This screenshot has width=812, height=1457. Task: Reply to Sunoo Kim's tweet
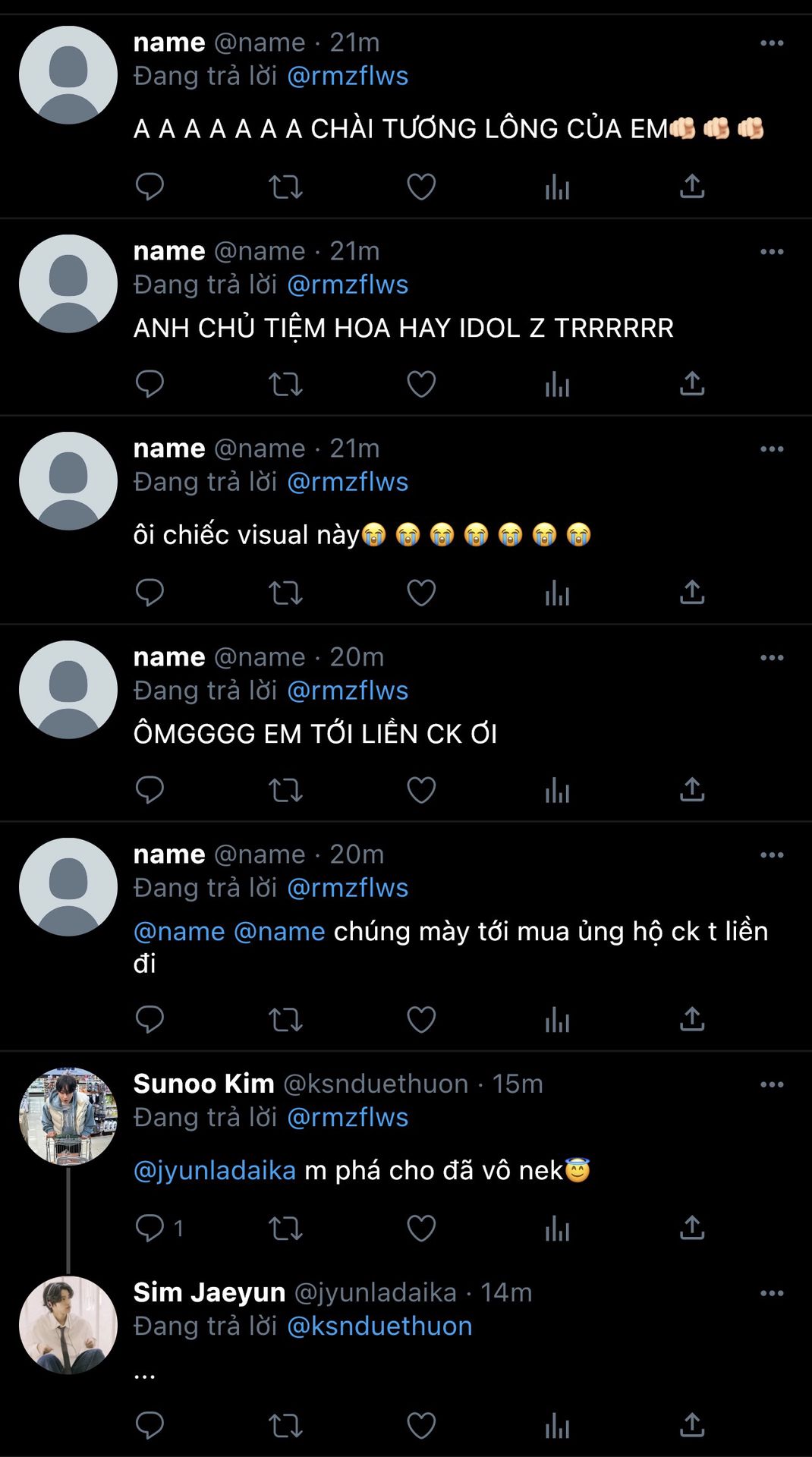click(149, 1228)
